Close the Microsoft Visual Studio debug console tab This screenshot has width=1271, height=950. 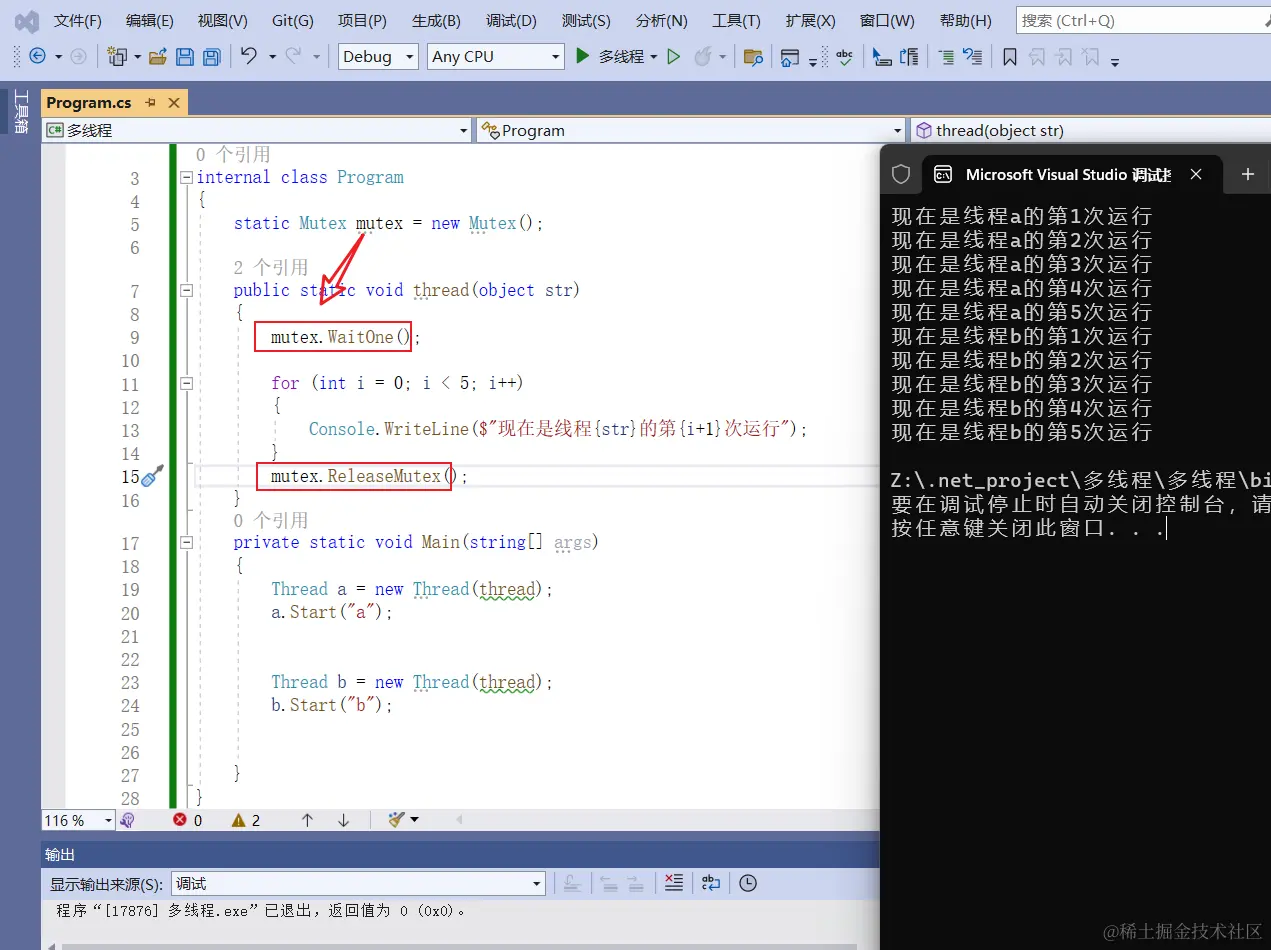coord(1196,174)
